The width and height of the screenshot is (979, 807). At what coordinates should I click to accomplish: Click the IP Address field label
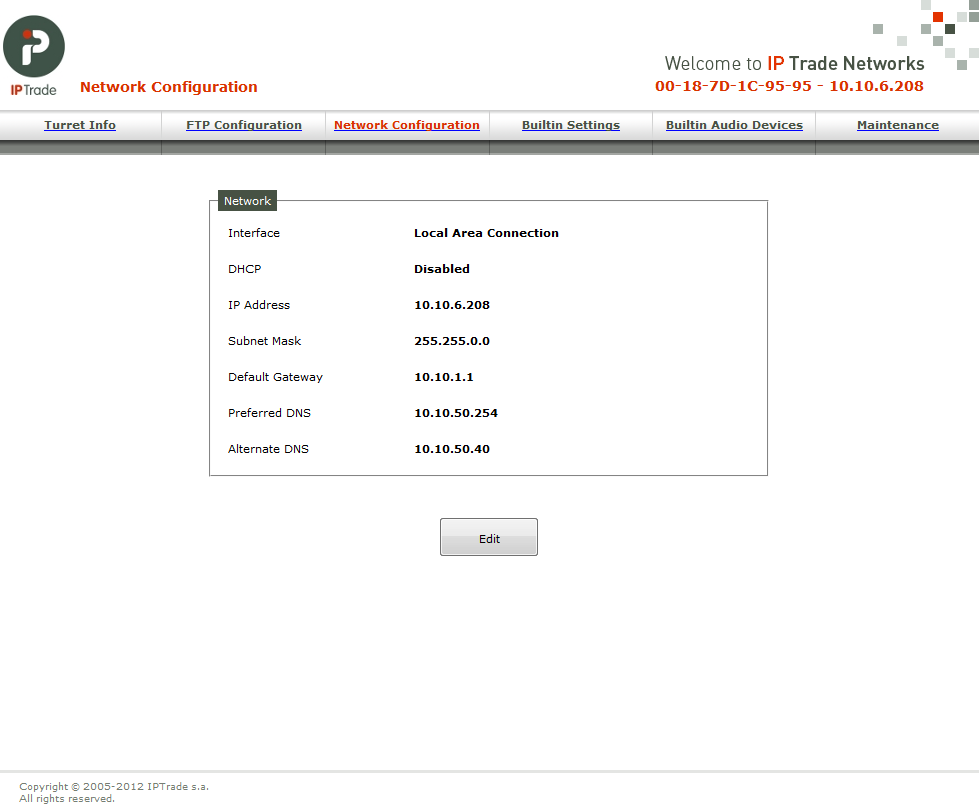258,305
